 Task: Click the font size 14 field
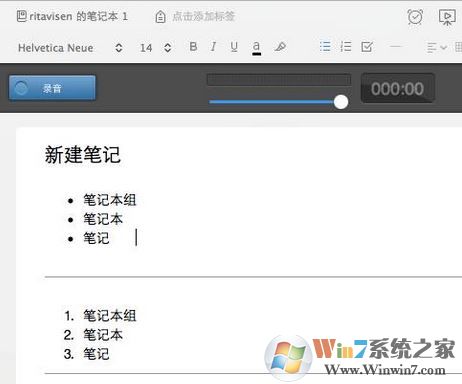point(146,48)
